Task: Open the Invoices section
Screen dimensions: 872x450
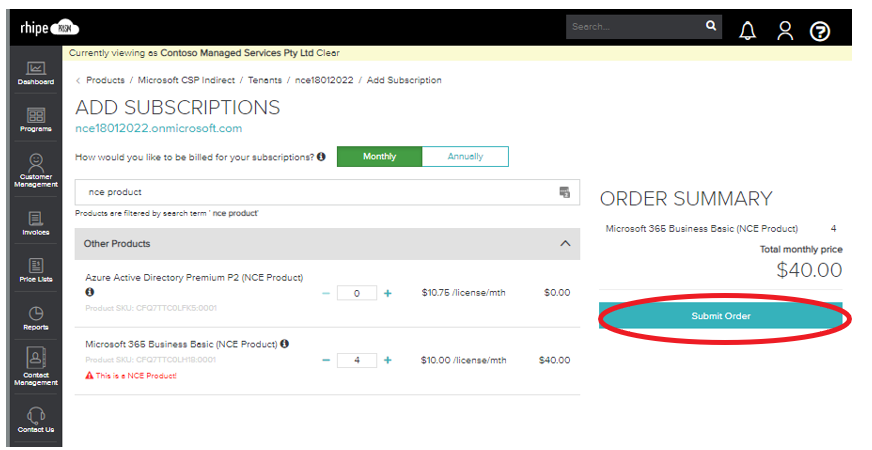Action: (x=36, y=224)
